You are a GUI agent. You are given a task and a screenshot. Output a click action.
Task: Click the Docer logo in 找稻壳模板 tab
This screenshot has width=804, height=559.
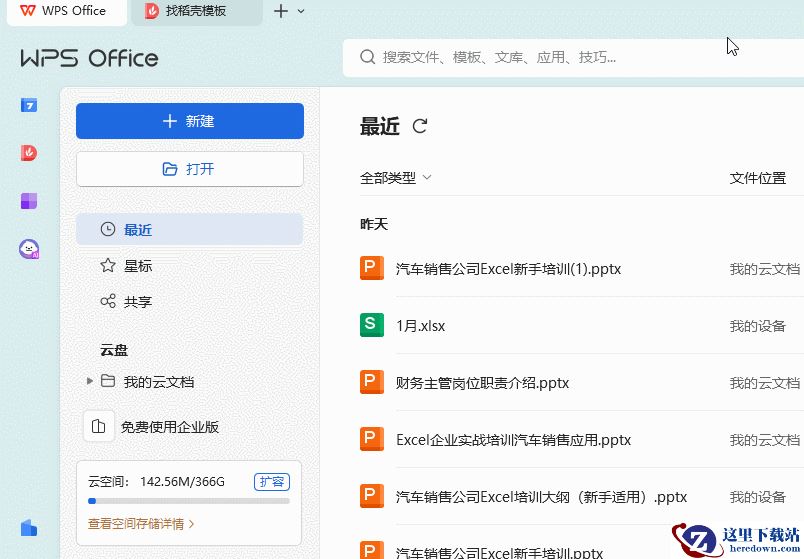tap(152, 11)
